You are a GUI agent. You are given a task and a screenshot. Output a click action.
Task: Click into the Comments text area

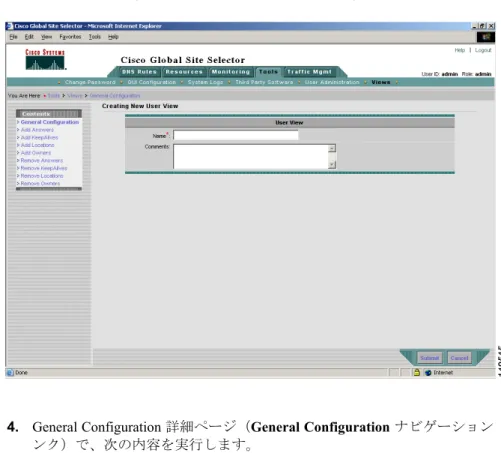251,156
